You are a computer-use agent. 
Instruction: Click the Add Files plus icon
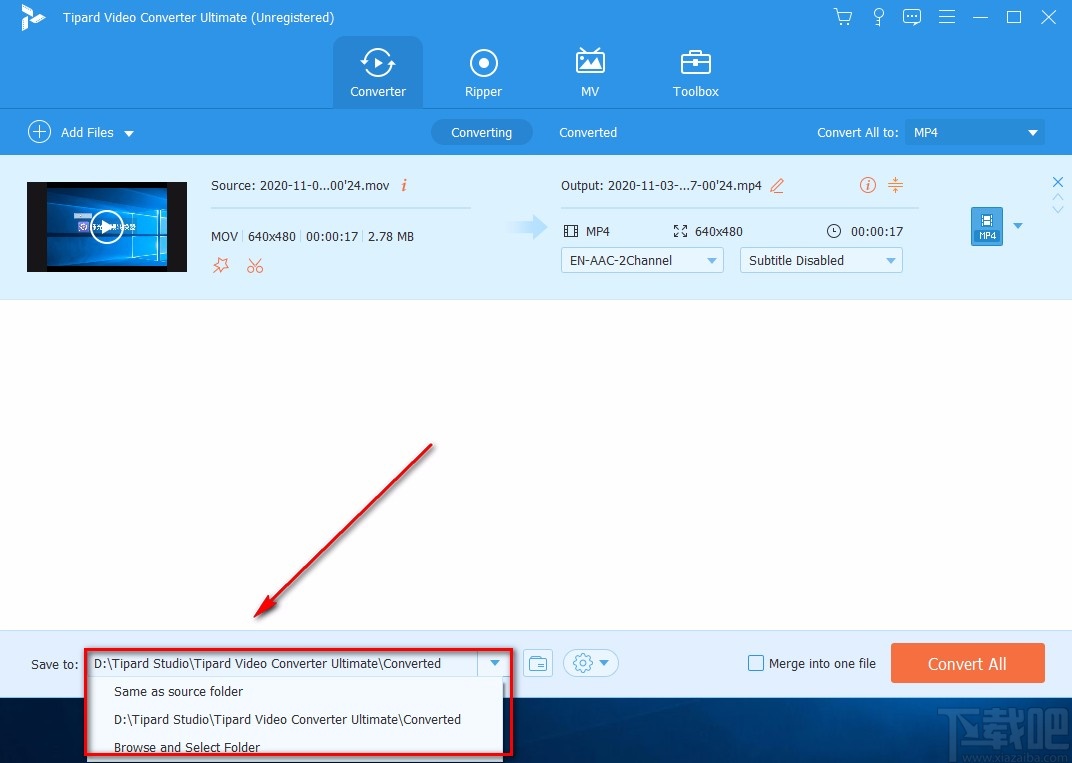(39, 131)
